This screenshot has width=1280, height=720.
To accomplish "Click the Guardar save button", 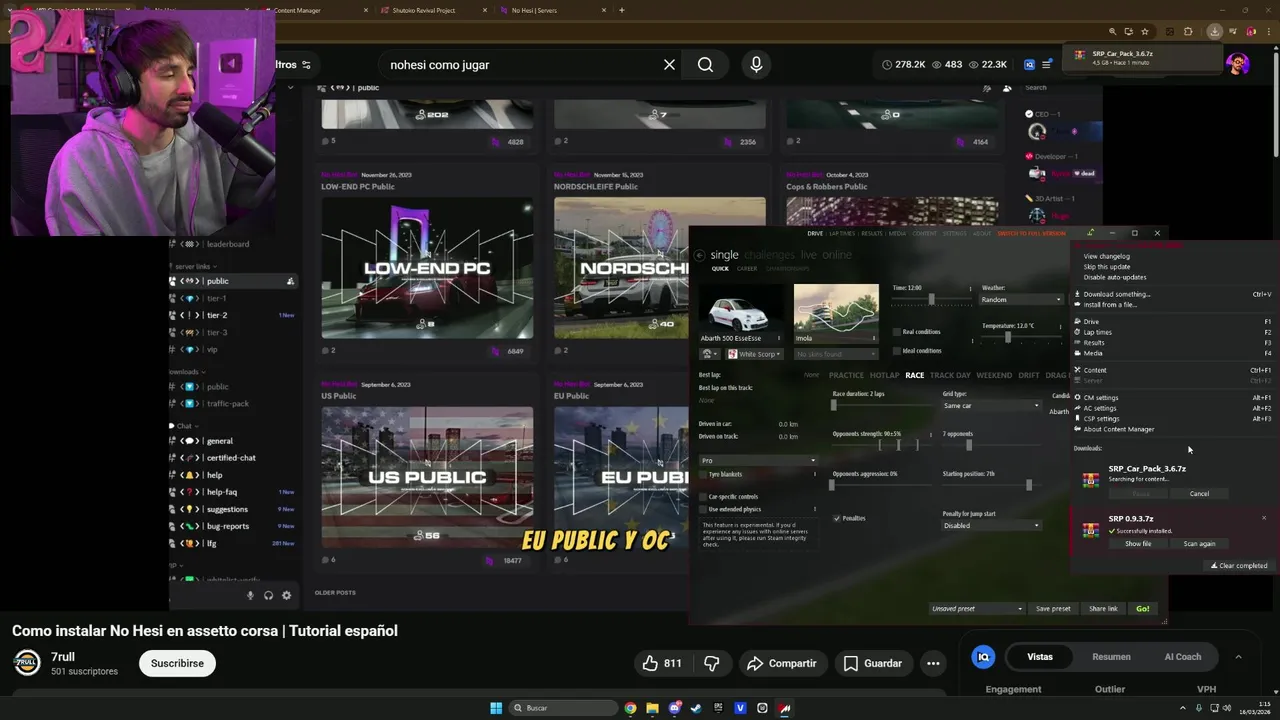I will (872, 663).
